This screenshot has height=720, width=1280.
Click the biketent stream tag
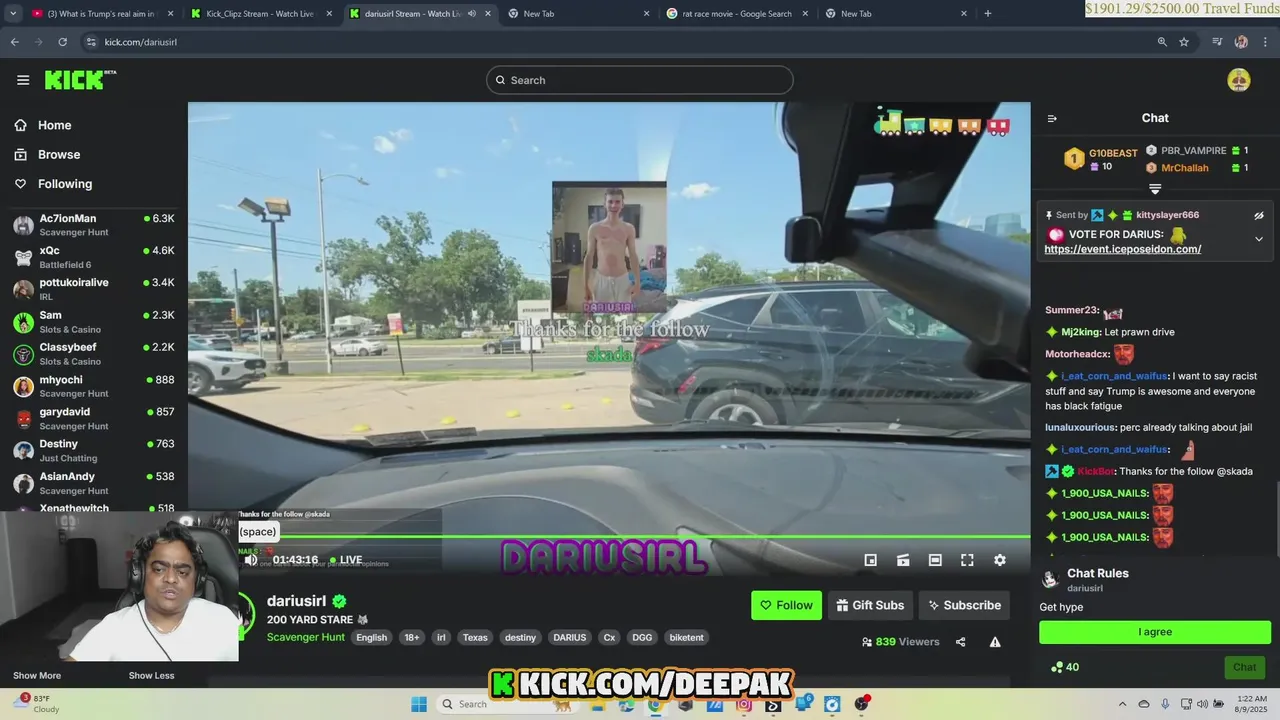coord(686,637)
